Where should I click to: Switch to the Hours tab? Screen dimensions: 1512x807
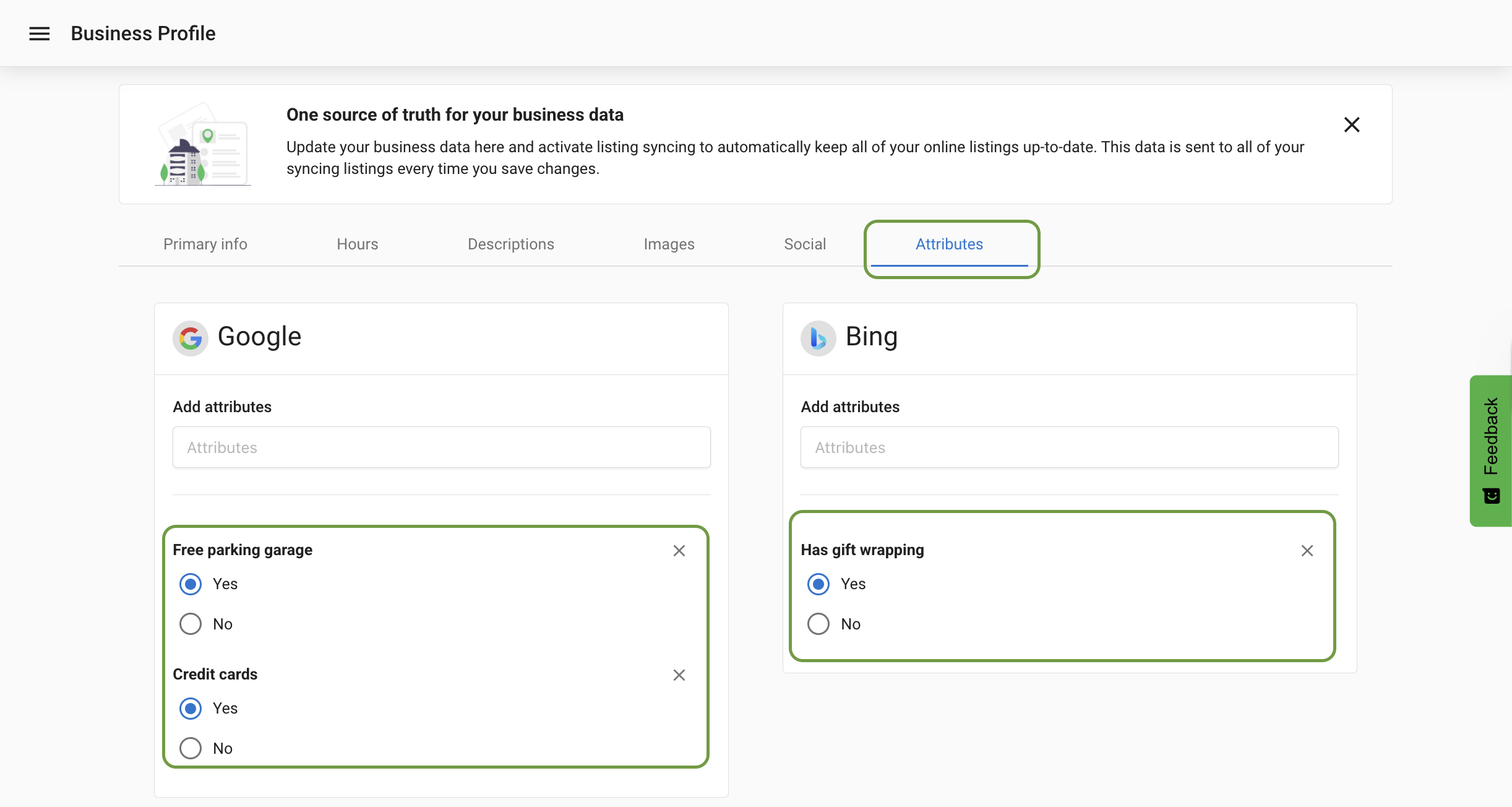coord(357,244)
